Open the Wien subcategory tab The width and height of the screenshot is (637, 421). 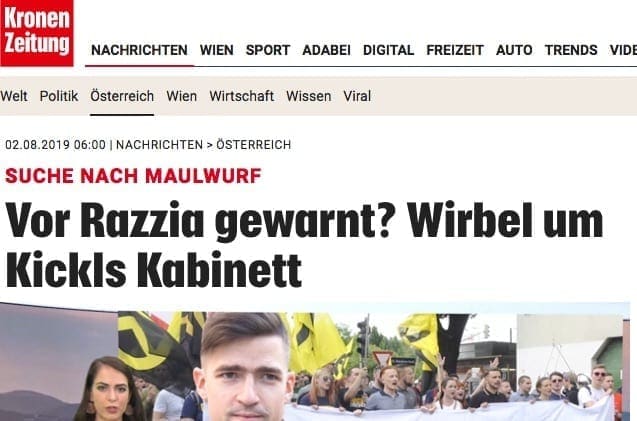[182, 96]
